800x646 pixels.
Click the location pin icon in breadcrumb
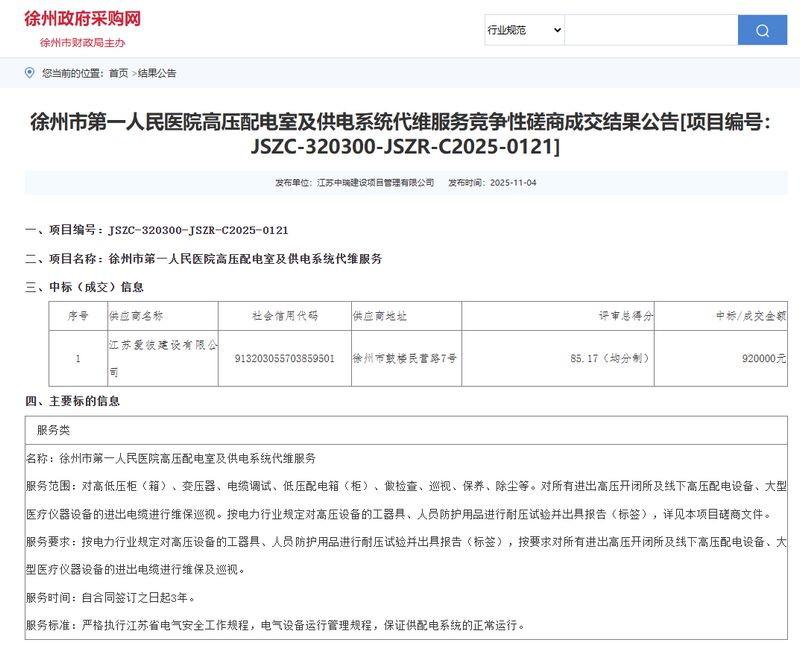30,73
